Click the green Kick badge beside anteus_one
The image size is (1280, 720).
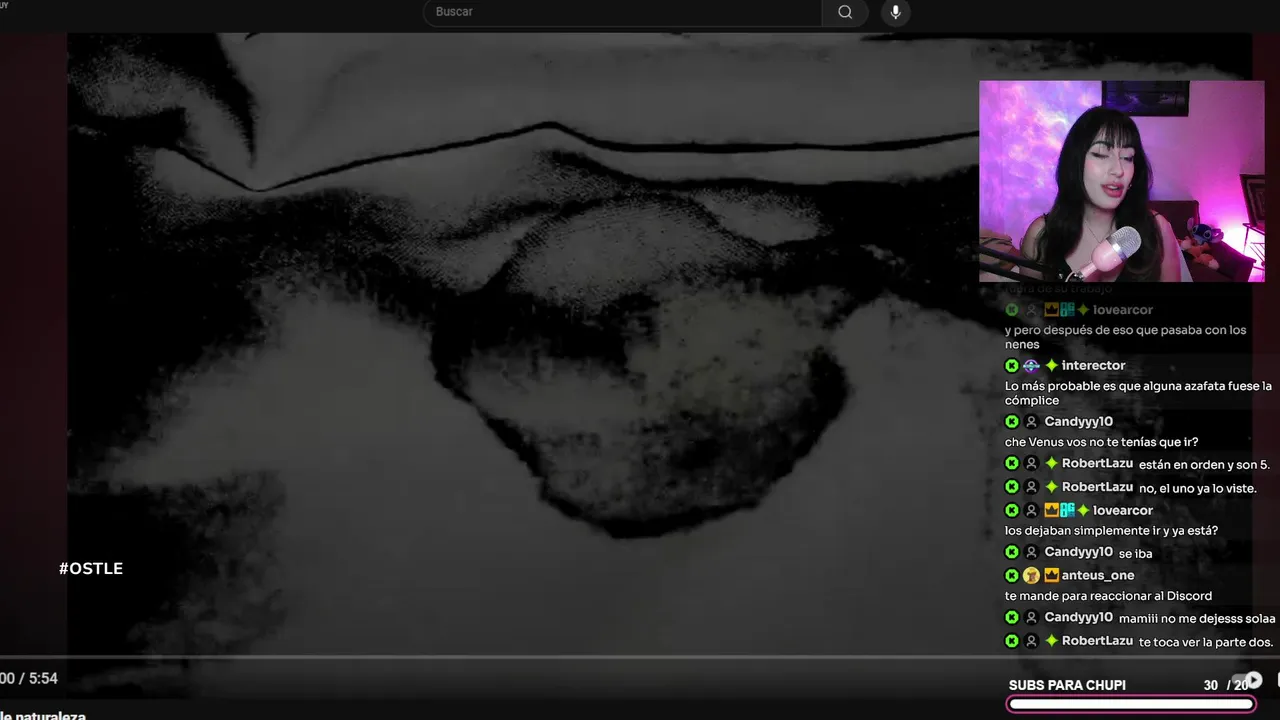tap(1012, 575)
